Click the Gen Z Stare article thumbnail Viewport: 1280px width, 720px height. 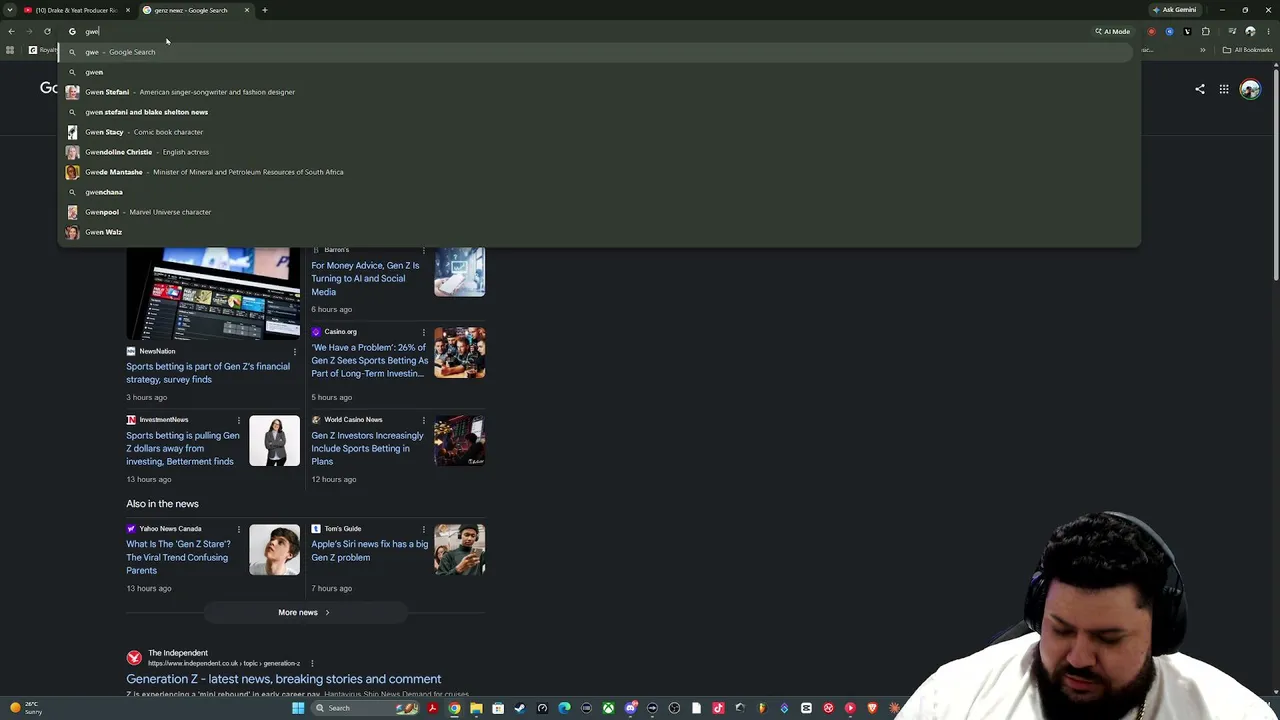274,550
